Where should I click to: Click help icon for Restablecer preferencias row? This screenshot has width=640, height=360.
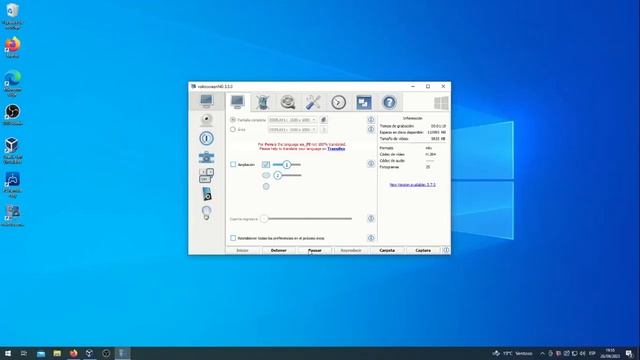tap(371, 238)
